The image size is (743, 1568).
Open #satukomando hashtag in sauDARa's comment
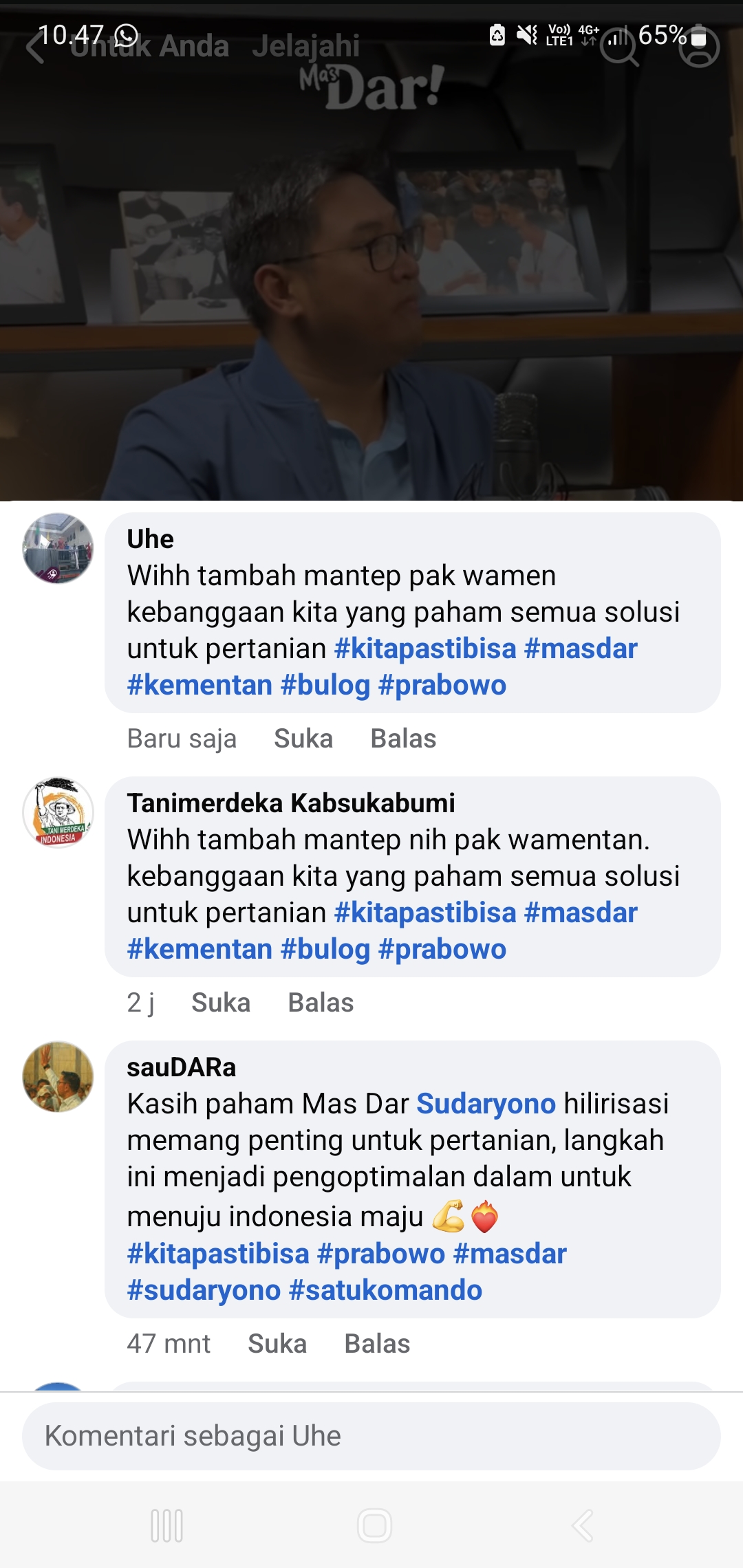click(386, 1290)
